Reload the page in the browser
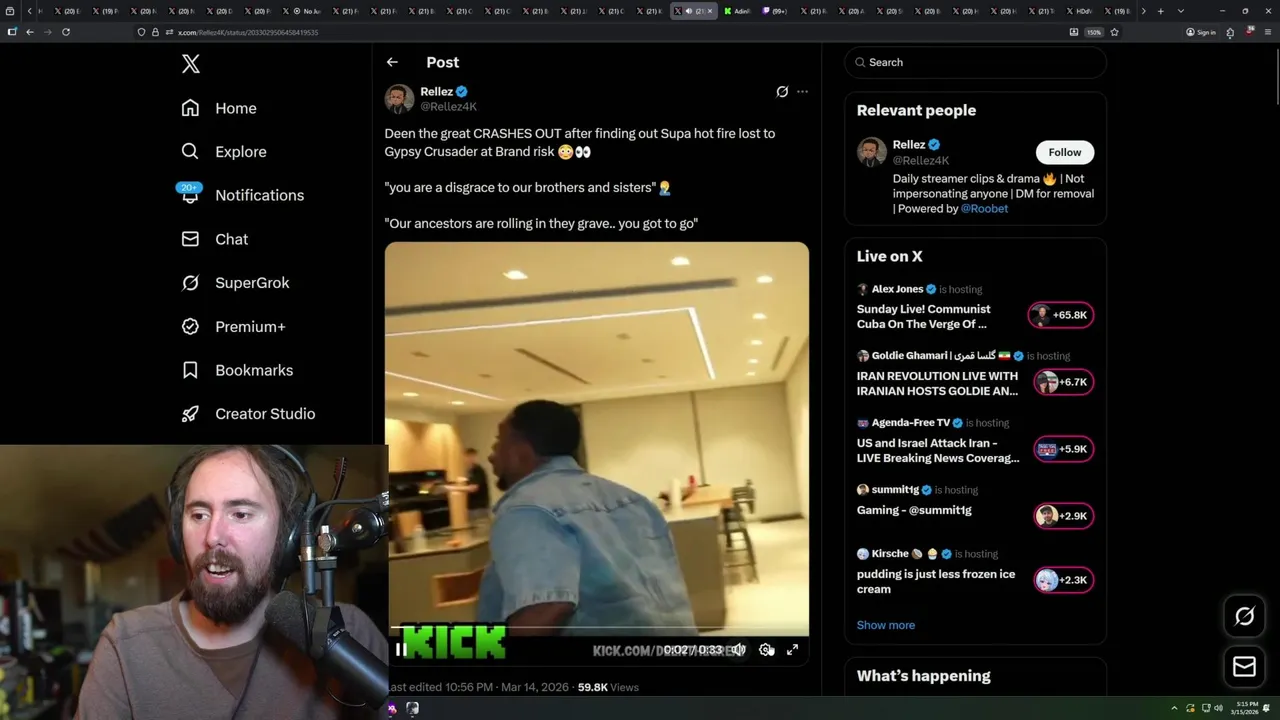The height and width of the screenshot is (720, 1280). (x=66, y=32)
